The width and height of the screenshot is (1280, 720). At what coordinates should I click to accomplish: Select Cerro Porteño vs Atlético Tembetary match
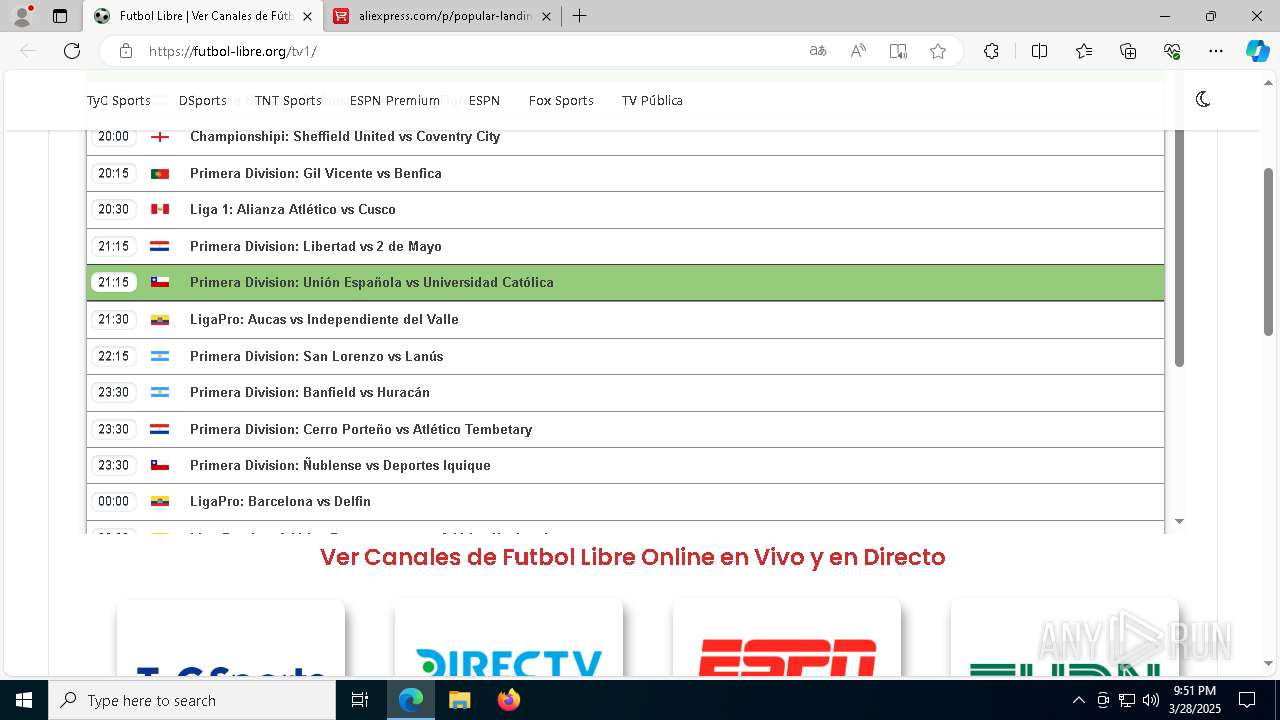click(x=625, y=429)
